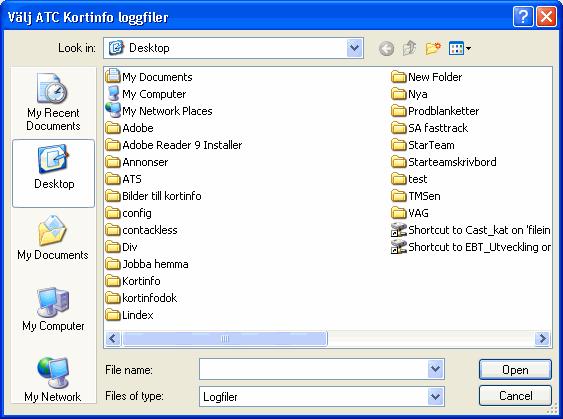The image size is (563, 419).
Task: Expand the File name dropdown arrow
Action: click(x=435, y=369)
